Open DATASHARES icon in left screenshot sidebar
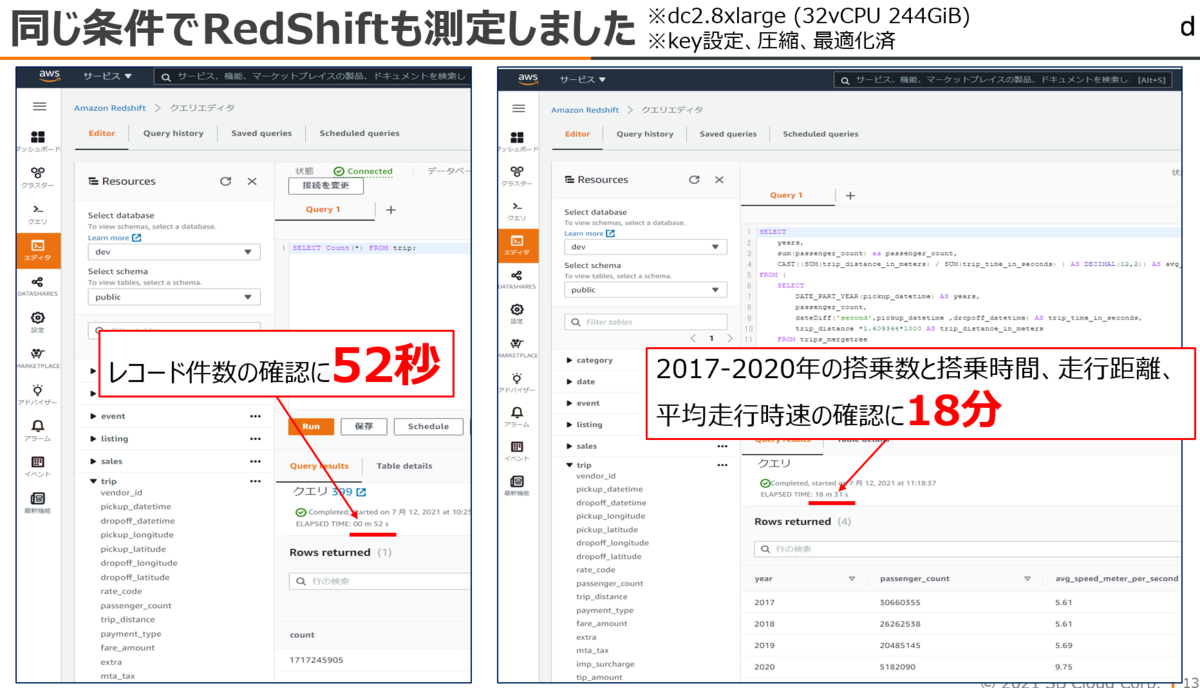 pos(38,283)
